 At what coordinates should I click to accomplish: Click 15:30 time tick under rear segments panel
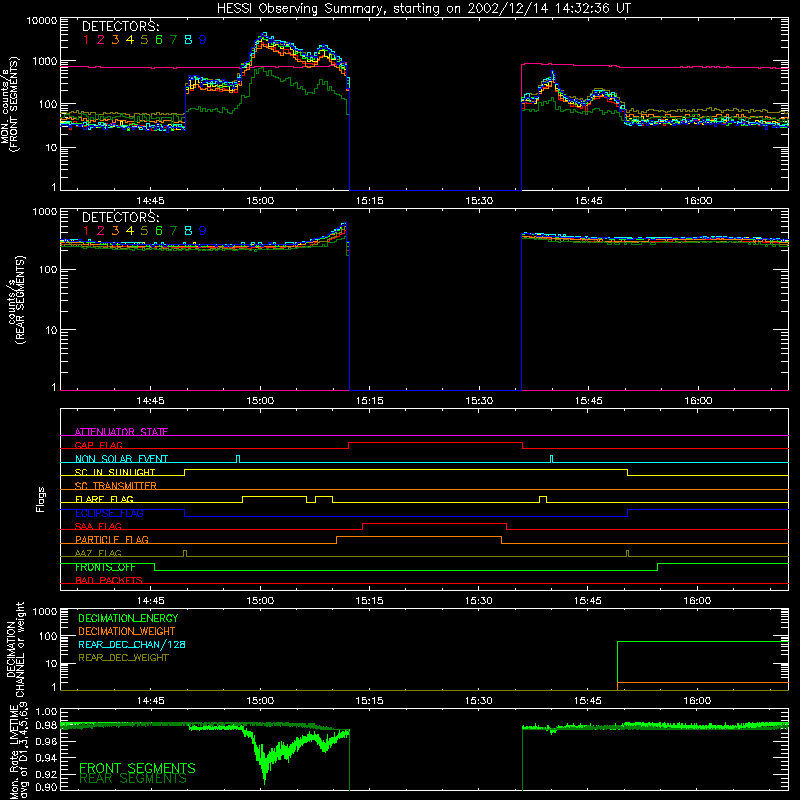479,401
